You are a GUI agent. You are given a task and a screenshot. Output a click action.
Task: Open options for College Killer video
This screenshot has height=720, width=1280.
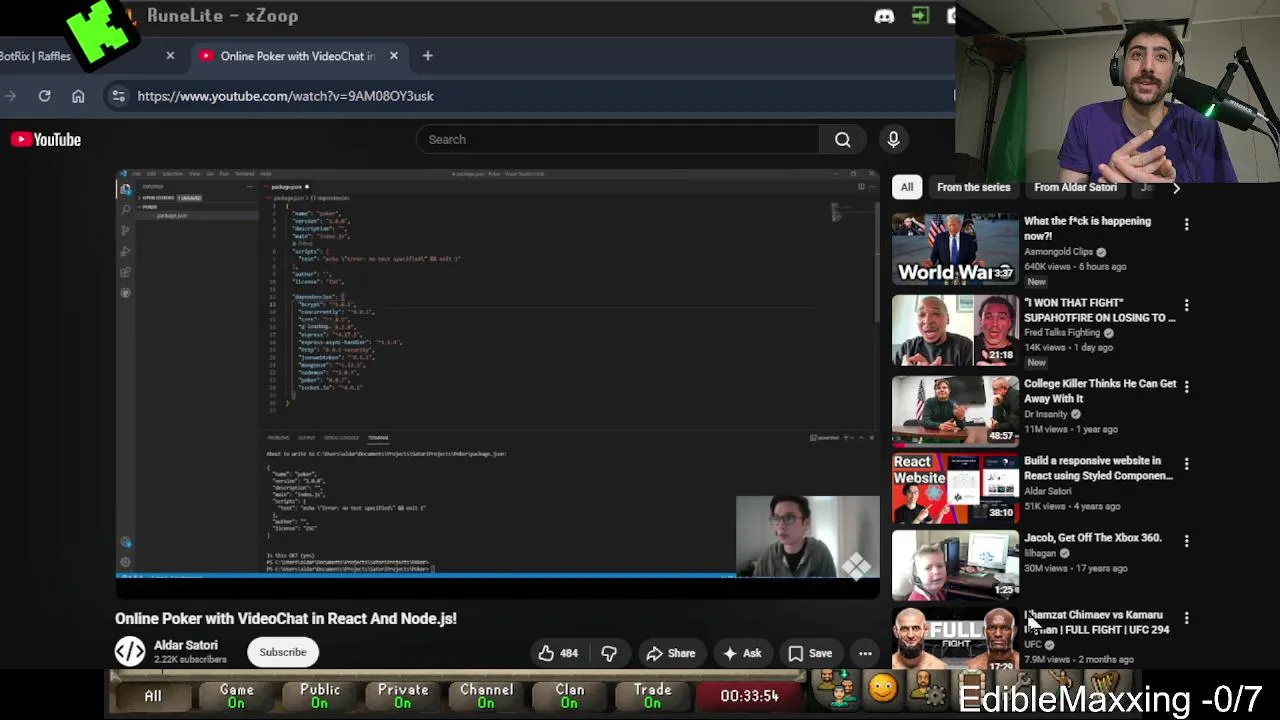[1186, 386]
